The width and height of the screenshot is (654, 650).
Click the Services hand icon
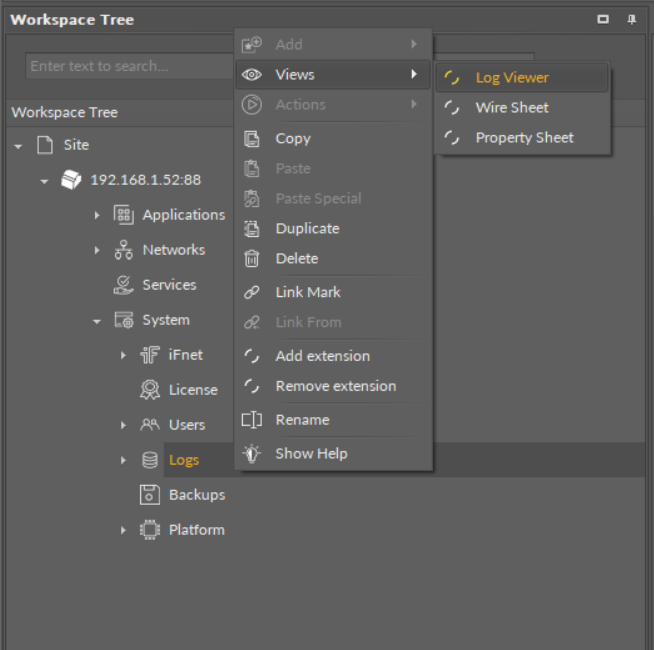tap(124, 285)
